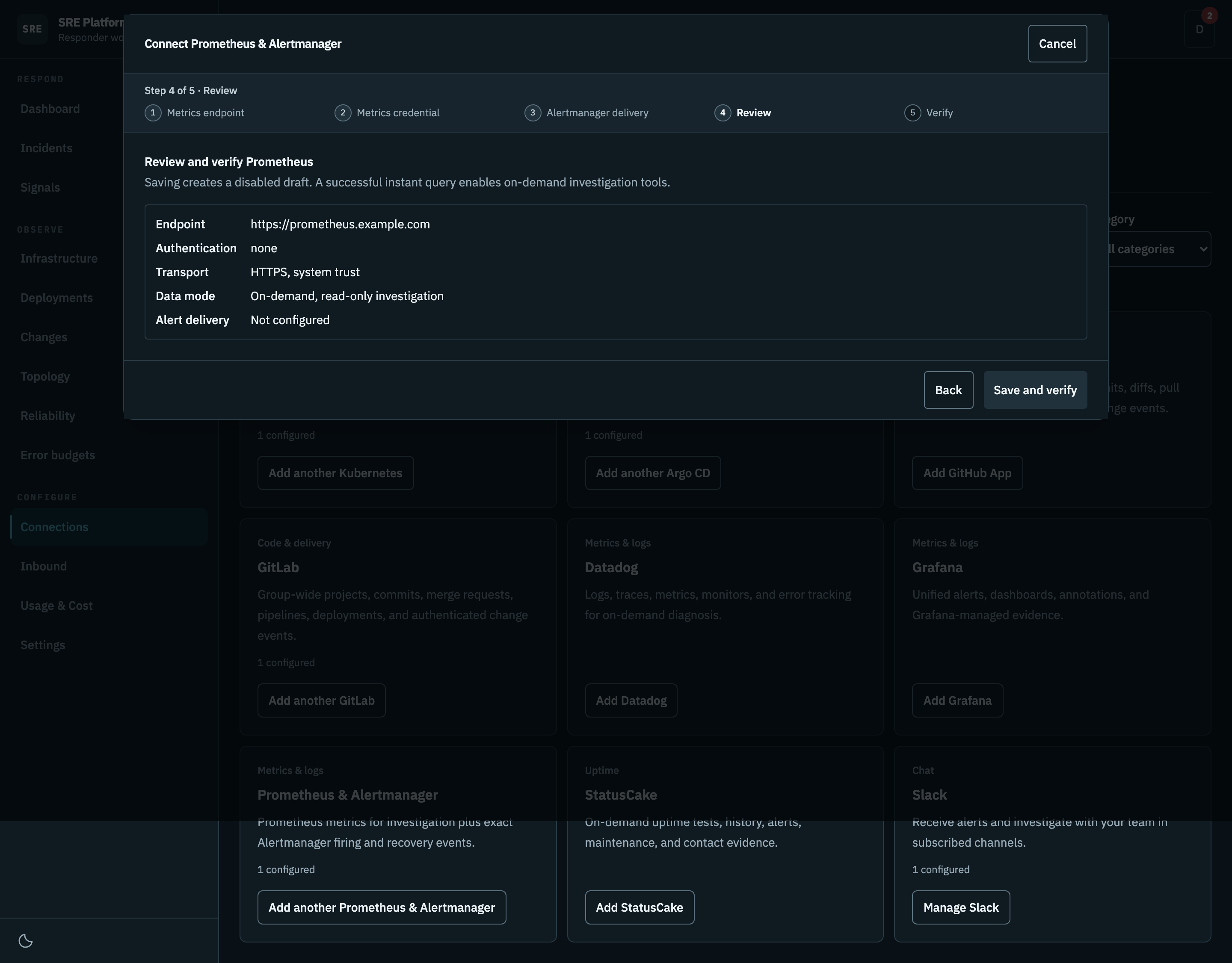Click the 'Step 4 of 5 · Review' label

(191, 91)
